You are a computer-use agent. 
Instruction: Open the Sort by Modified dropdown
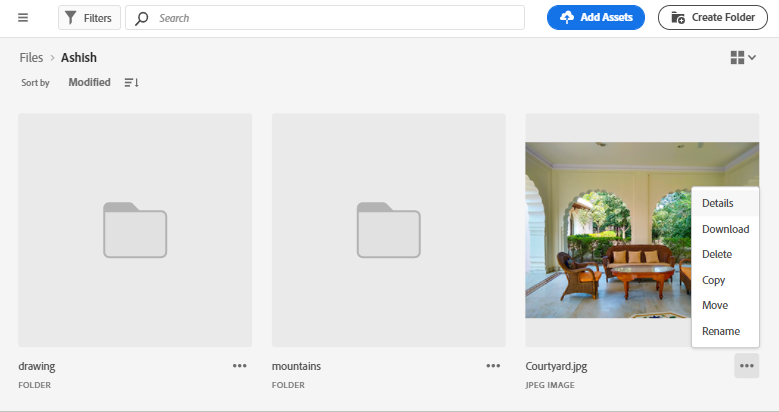[89, 82]
